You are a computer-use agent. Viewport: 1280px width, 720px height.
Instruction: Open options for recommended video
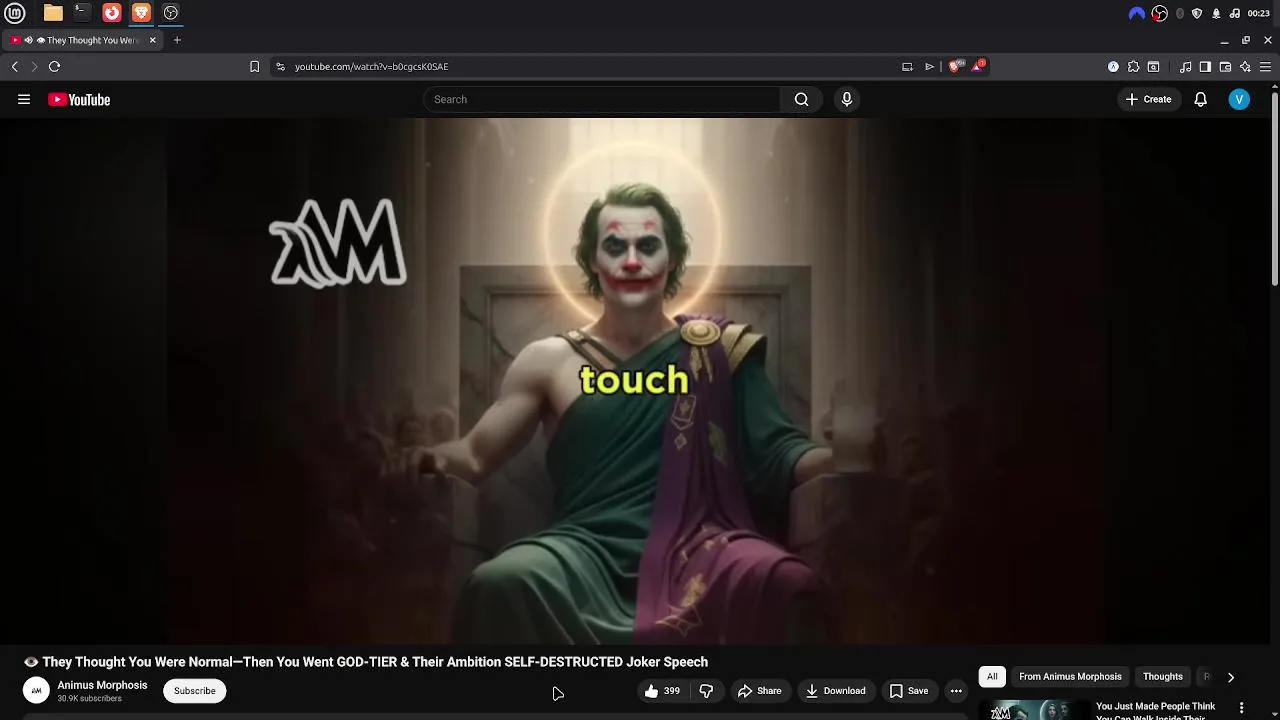[x=1241, y=708]
